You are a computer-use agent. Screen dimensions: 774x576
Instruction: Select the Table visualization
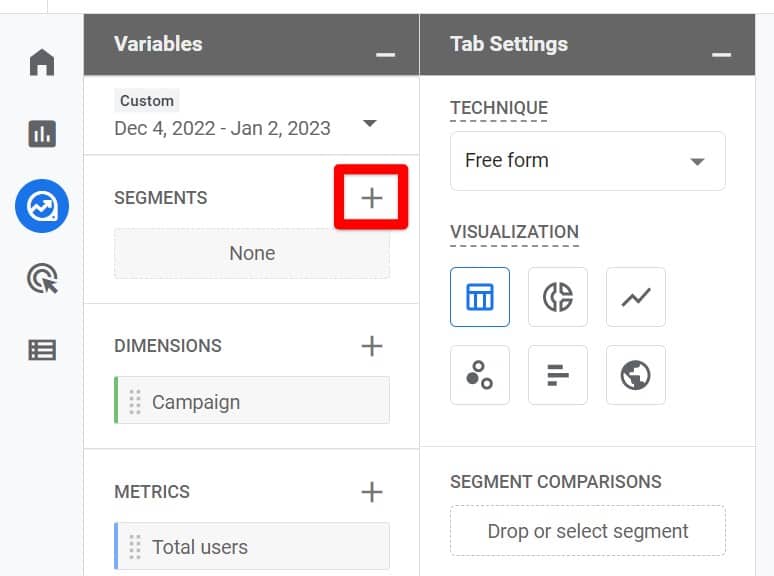click(x=480, y=297)
